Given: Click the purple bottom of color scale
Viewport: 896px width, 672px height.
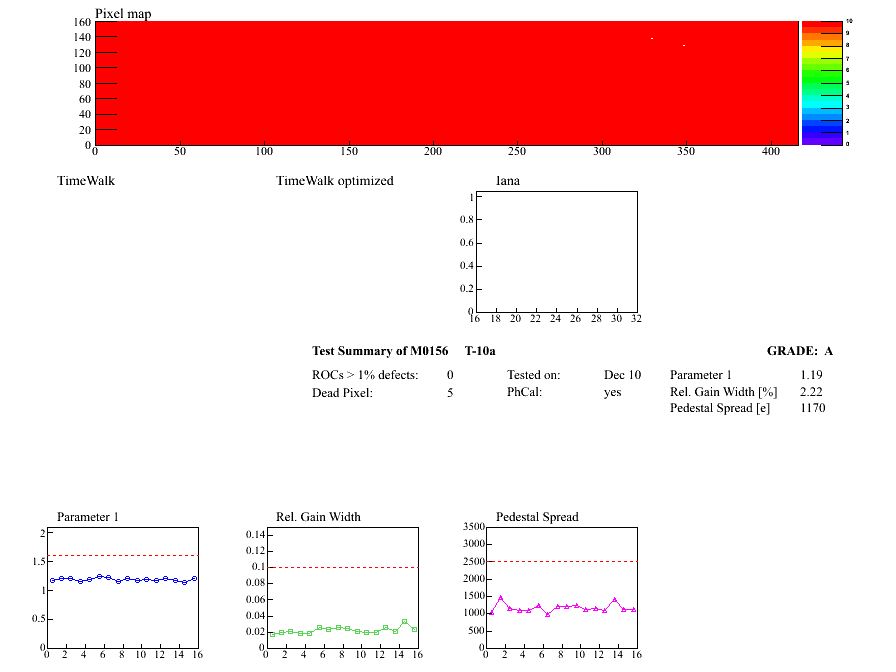Looking at the screenshot, I should pyautogui.click(x=822, y=141).
